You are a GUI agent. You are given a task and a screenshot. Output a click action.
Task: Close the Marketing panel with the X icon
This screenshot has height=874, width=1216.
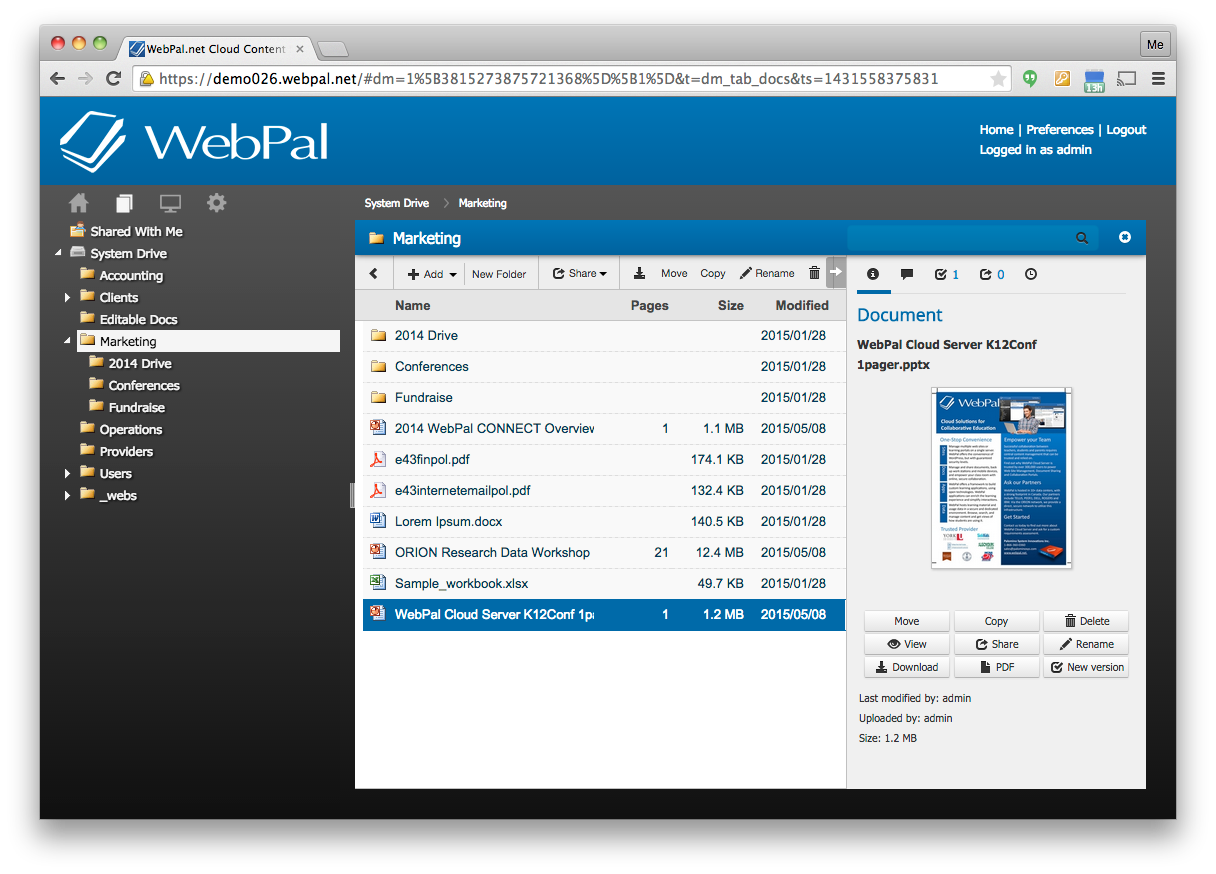1125,237
